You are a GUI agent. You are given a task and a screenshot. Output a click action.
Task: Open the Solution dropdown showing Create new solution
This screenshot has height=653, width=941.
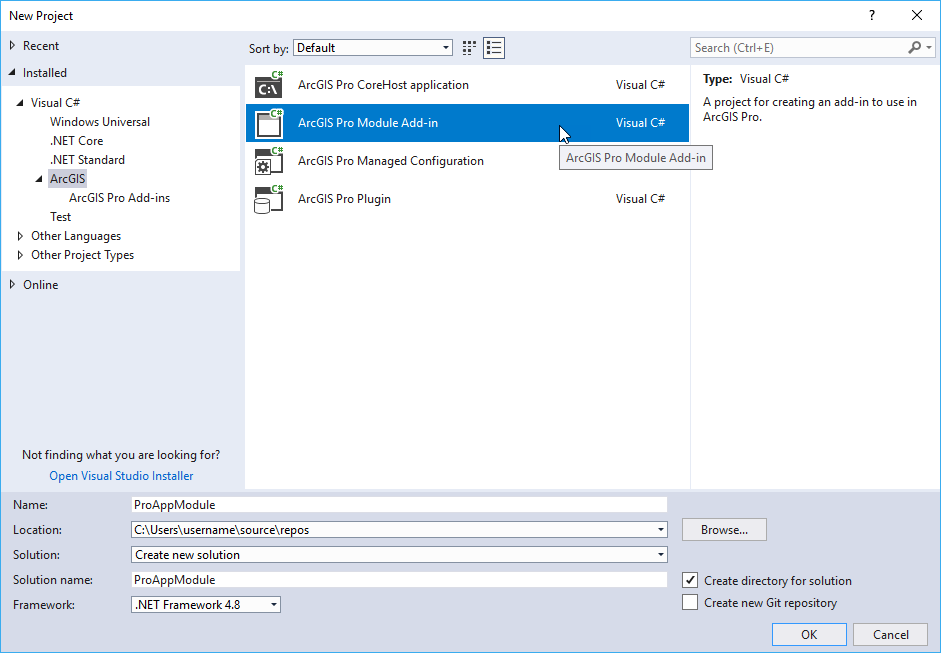tap(660, 554)
